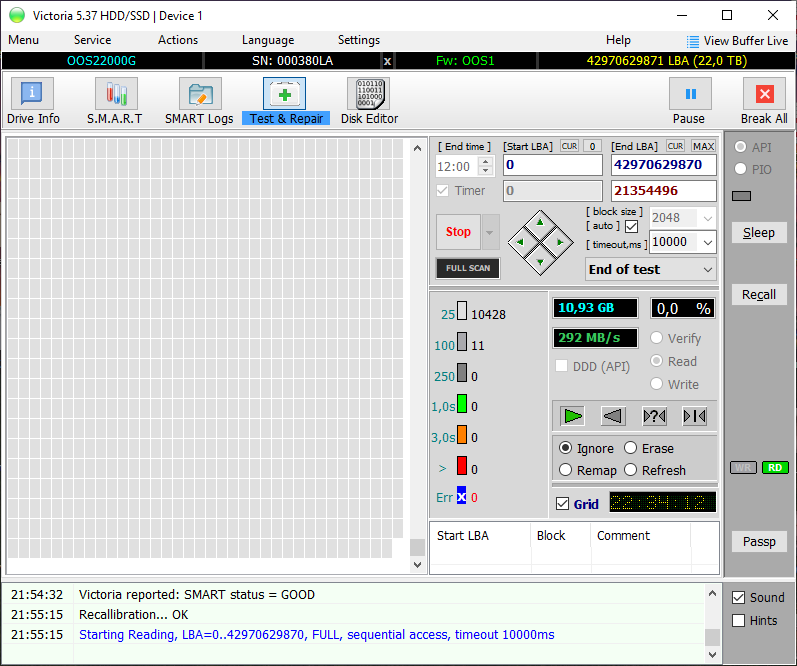This screenshot has width=797, height=666.
Task: Open the Settings menu
Action: pos(359,40)
